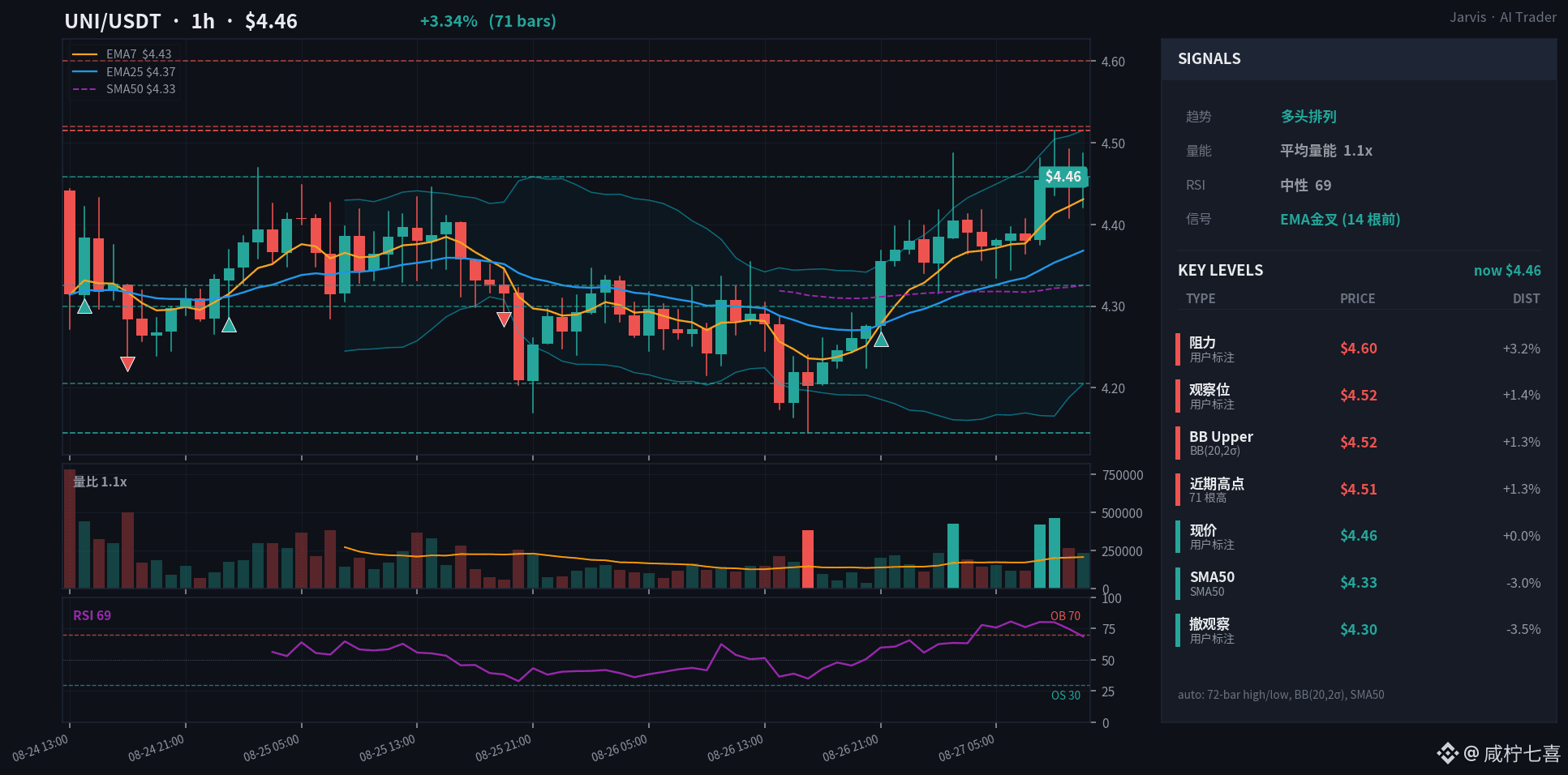Click the 08-25 21:00 time axis label
Image resolution: width=1568 pixels, height=775 pixels.
pyautogui.click(x=504, y=748)
